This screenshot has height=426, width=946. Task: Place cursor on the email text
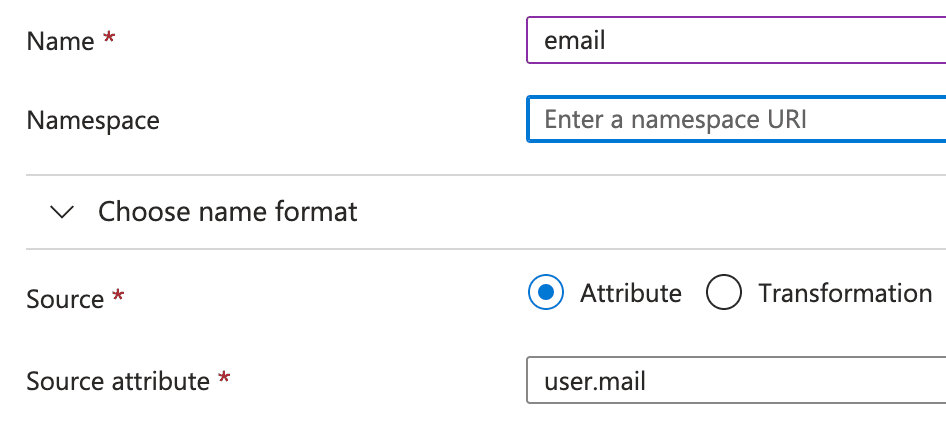click(575, 41)
